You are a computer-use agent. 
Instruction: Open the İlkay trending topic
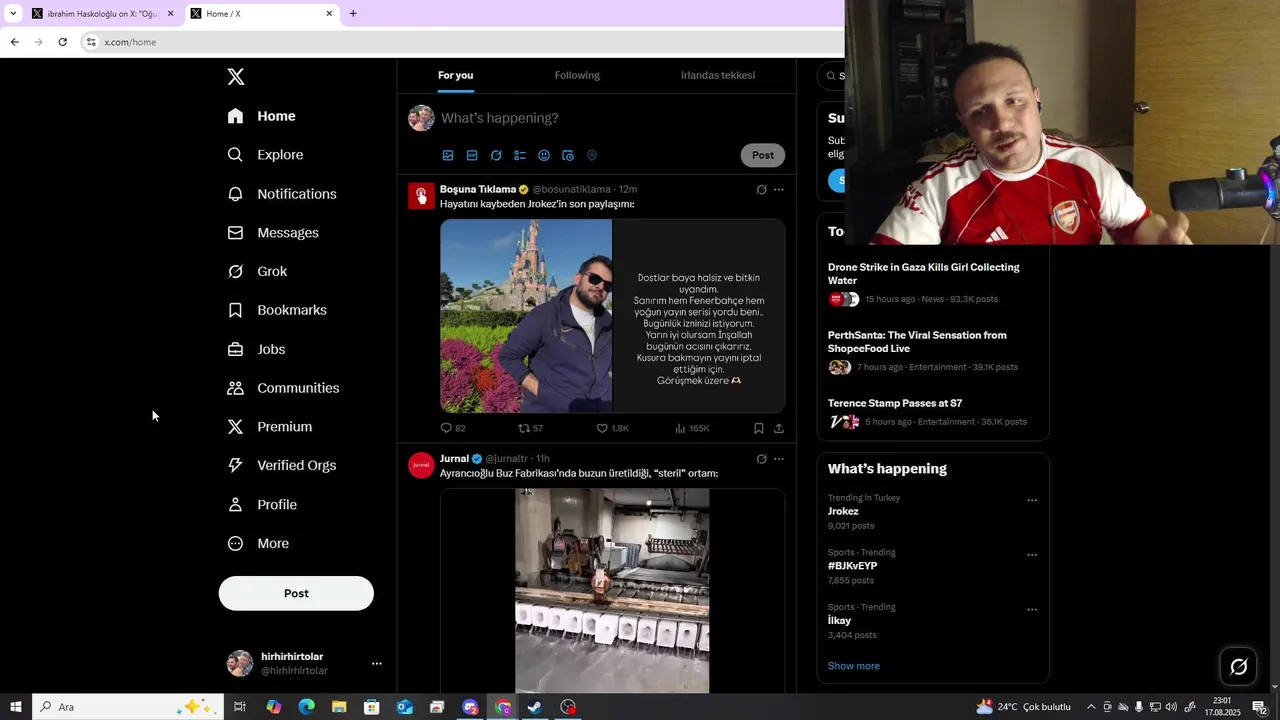tap(839, 621)
